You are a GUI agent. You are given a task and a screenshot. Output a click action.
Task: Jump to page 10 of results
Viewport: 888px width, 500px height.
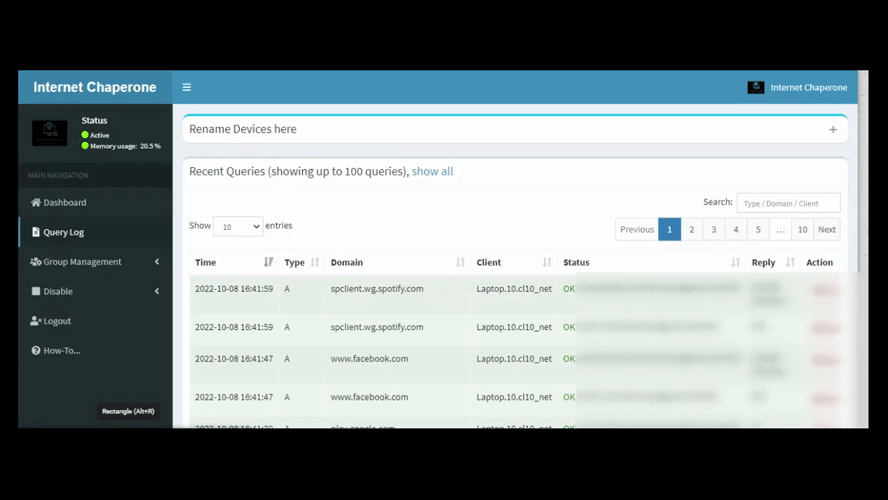click(x=802, y=229)
